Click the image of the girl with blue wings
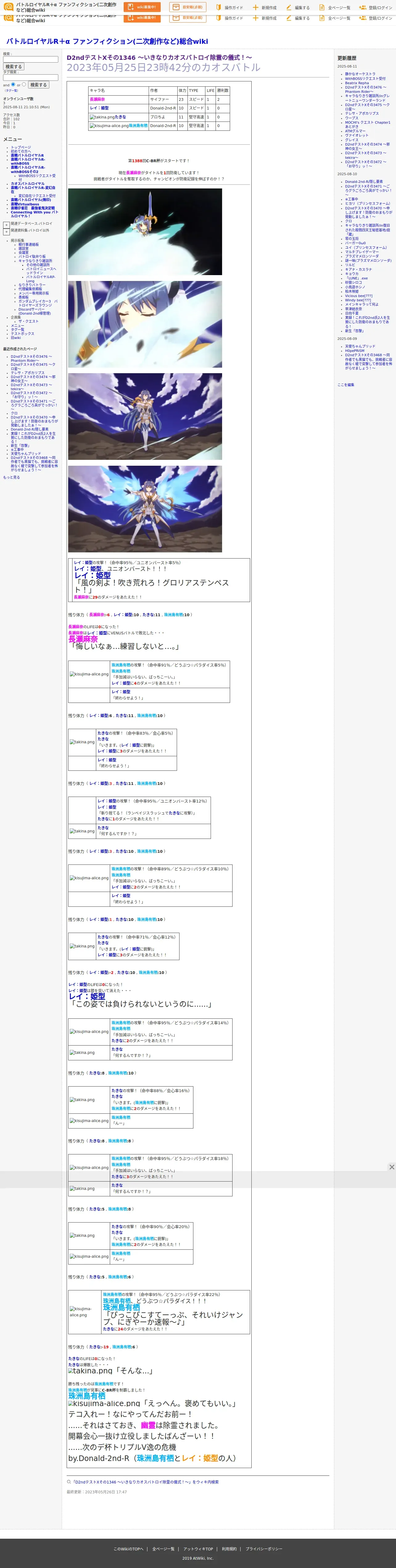Screen dimensions: 396x1568 [145, 509]
